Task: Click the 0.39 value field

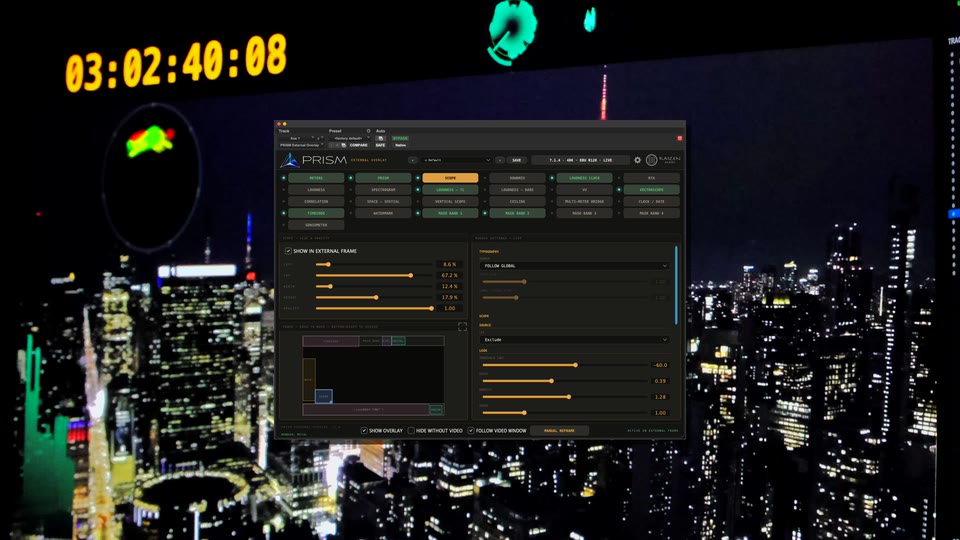Action: coord(660,381)
